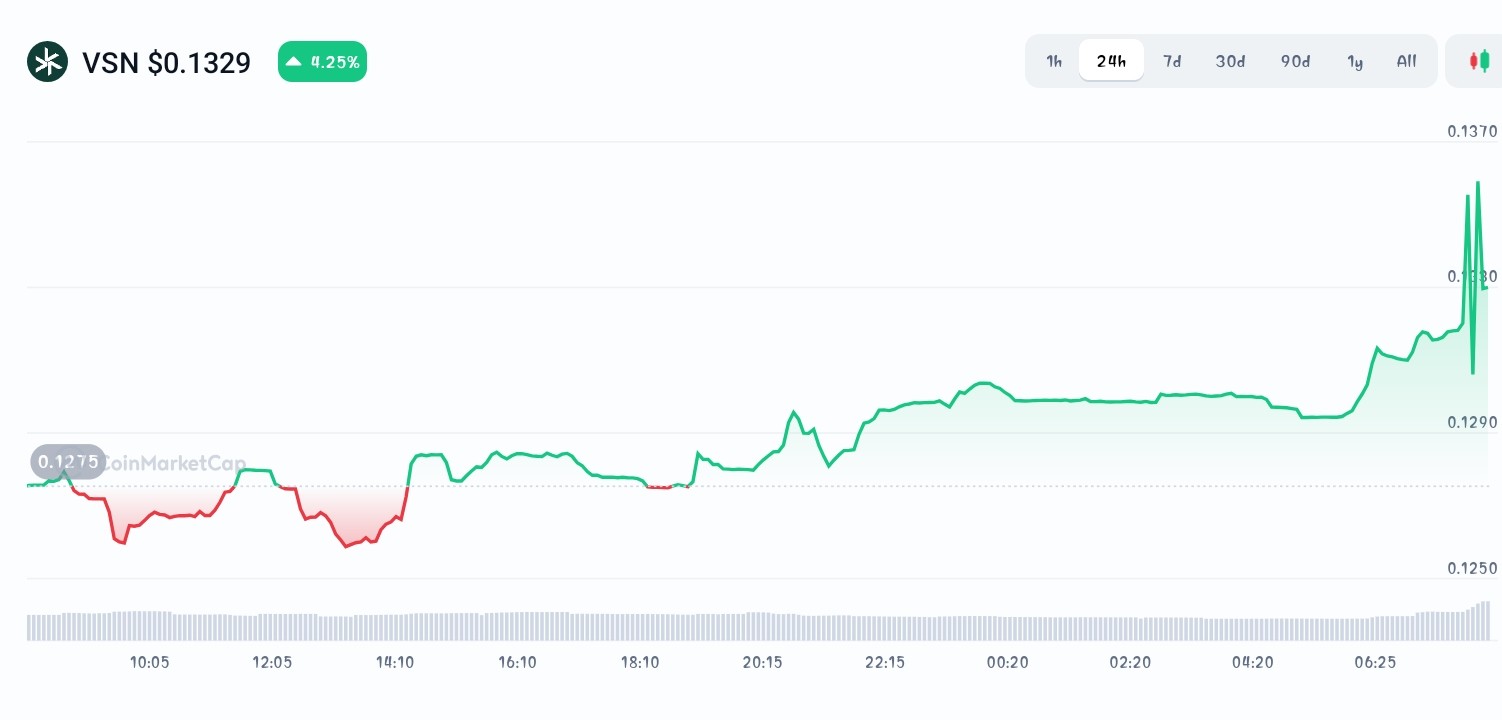Click the 0.1290 y-axis price label
The width and height of the screenshot is (1502, 720).
tap(1472, 423)
